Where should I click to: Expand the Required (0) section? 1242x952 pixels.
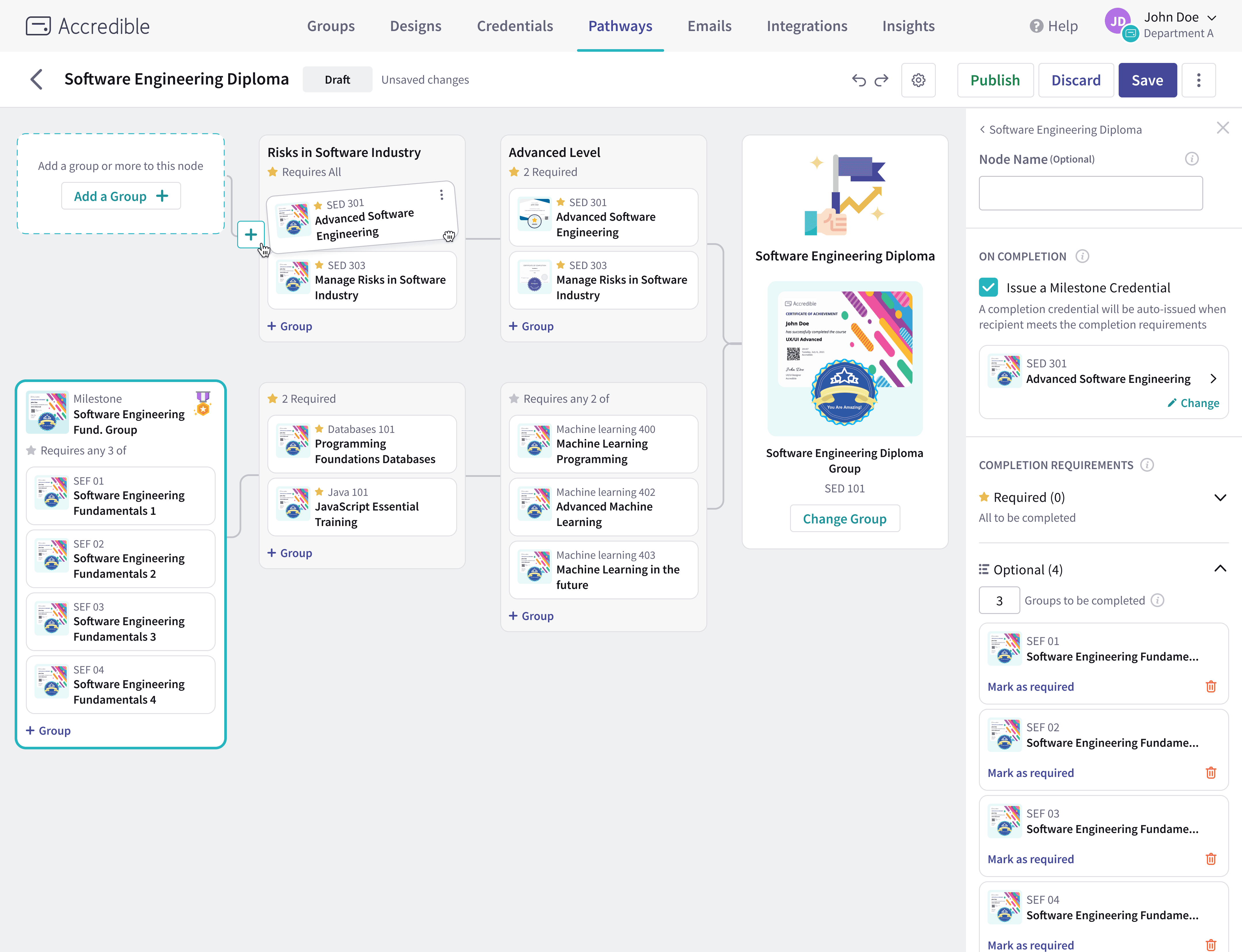(x=1220, y=498)
